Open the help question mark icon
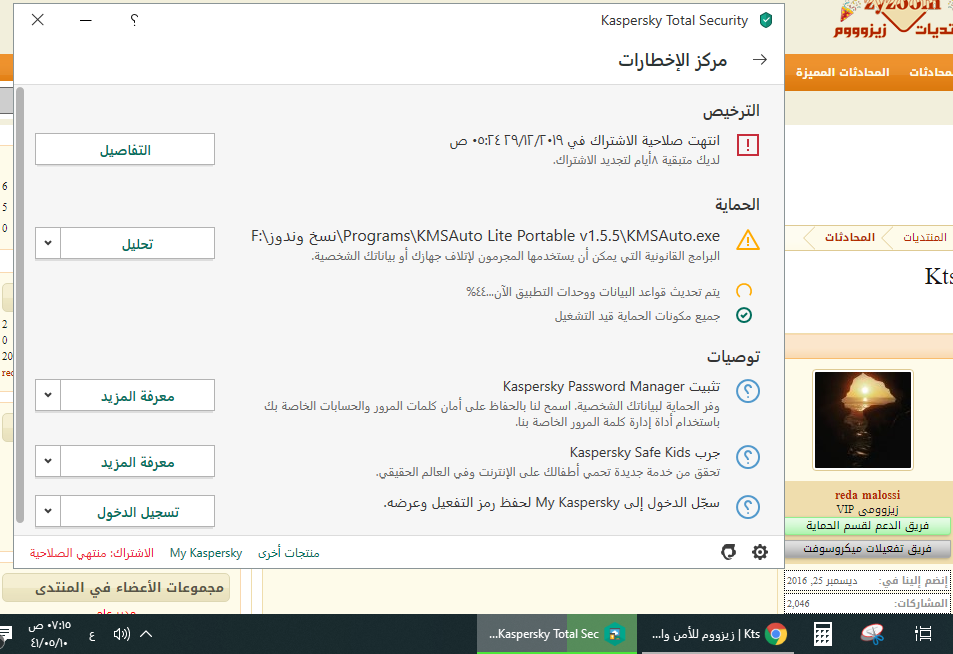Viewport: 953px width, 654px height. pos(134,20)
